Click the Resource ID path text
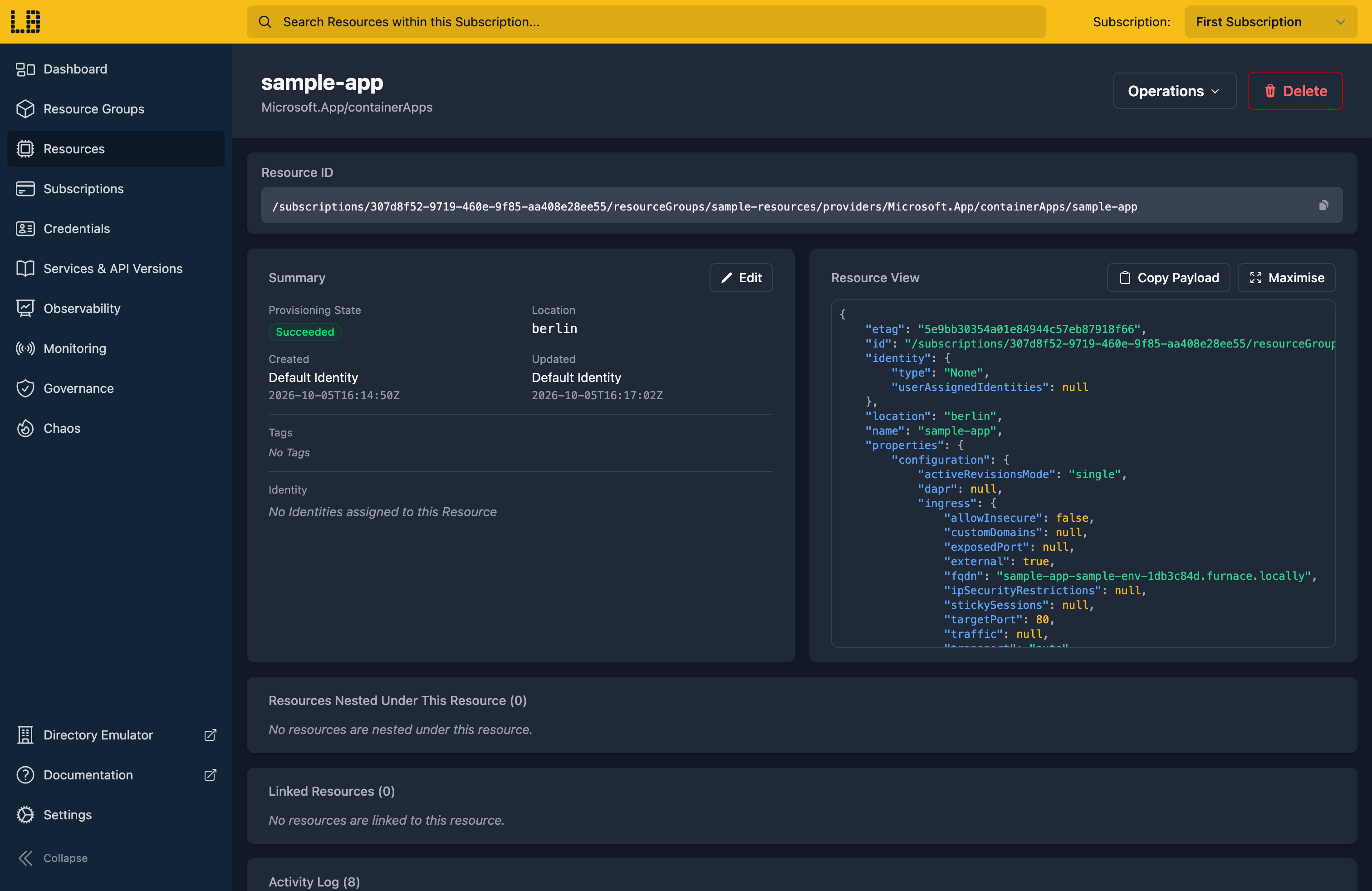Viewport: 1372px width, 891px height. click(705, 206)
